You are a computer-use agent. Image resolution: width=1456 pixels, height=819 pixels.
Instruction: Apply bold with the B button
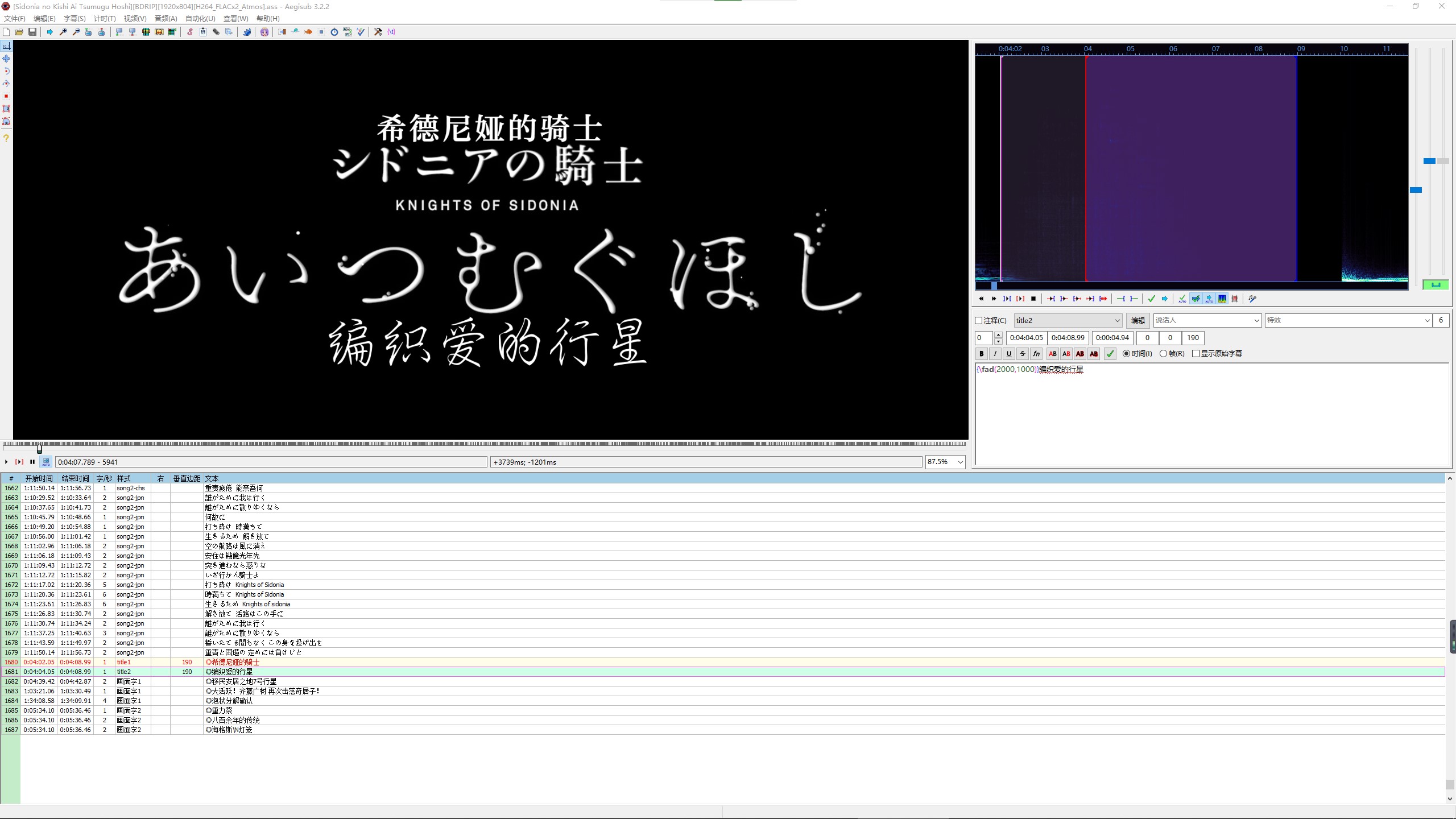982,354
